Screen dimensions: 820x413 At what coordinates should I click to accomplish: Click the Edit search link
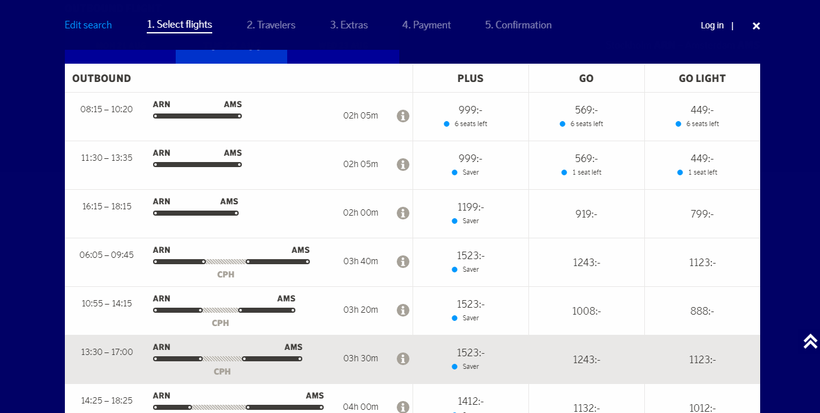tap(88, 25)
